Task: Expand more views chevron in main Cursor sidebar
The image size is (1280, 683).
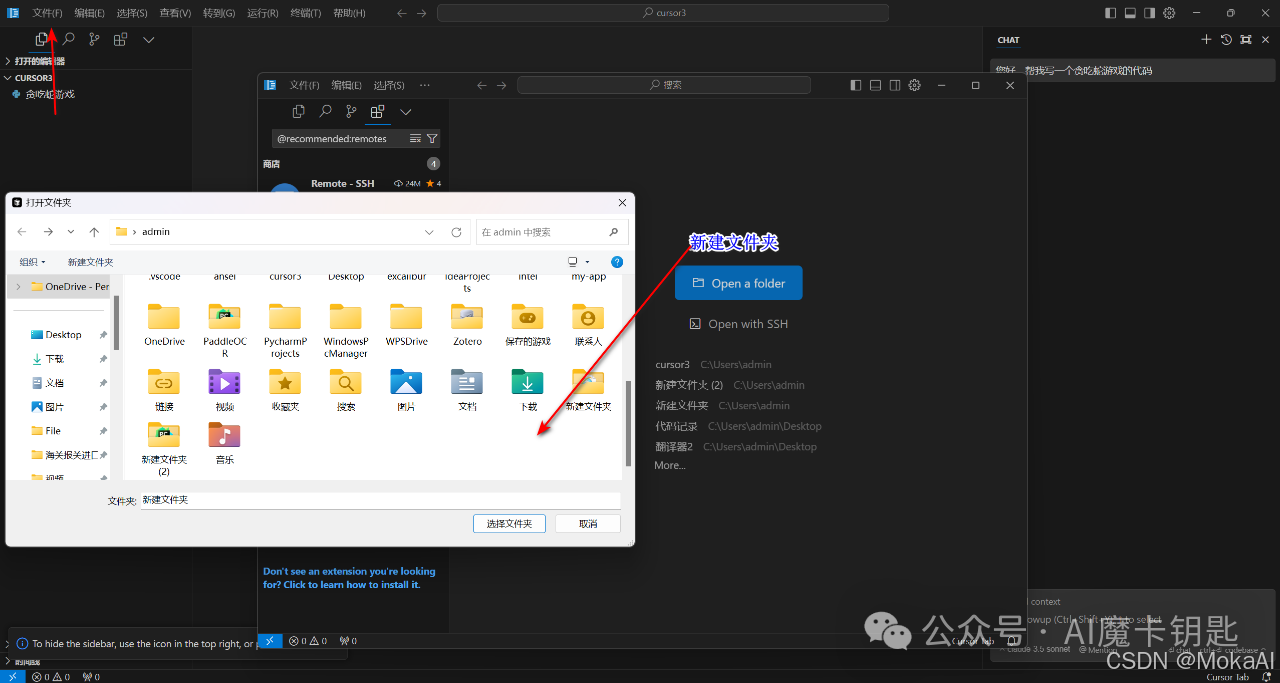Action: coord(149,40)
